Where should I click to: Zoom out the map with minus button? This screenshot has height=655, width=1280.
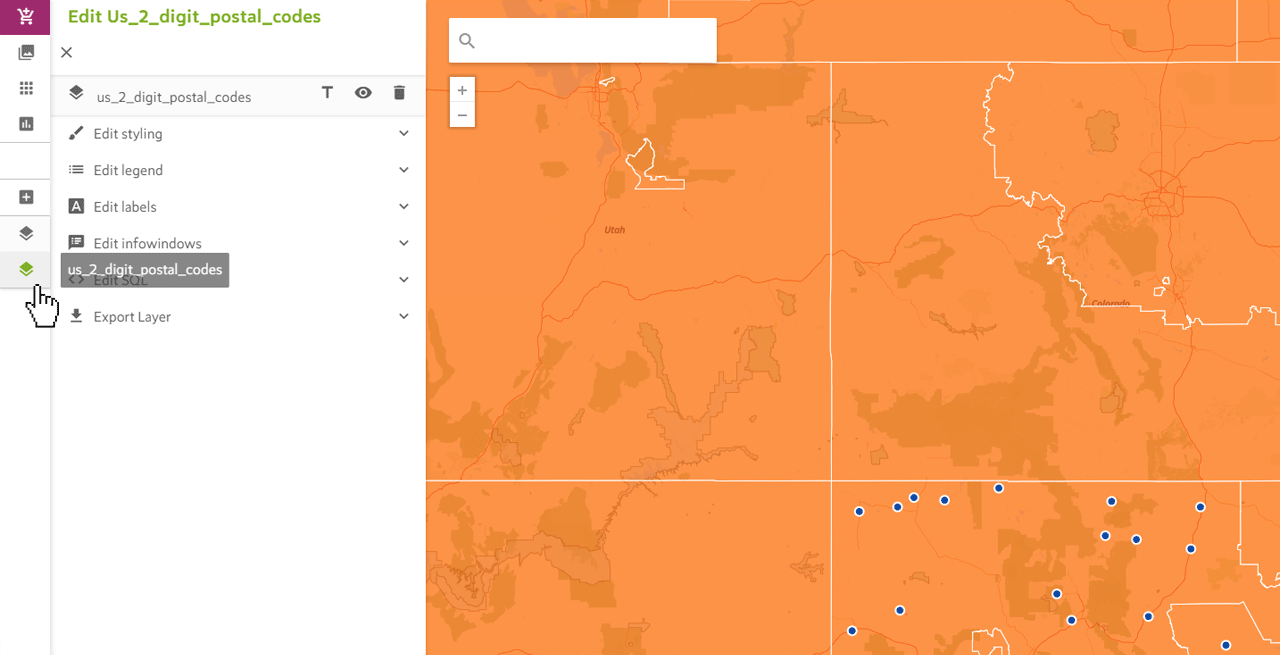pyautogui.click(x=462, y=115)
